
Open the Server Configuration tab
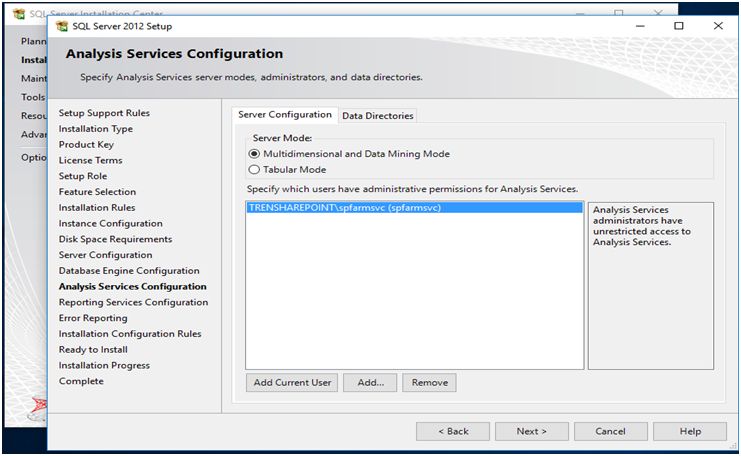coord(285,115)
